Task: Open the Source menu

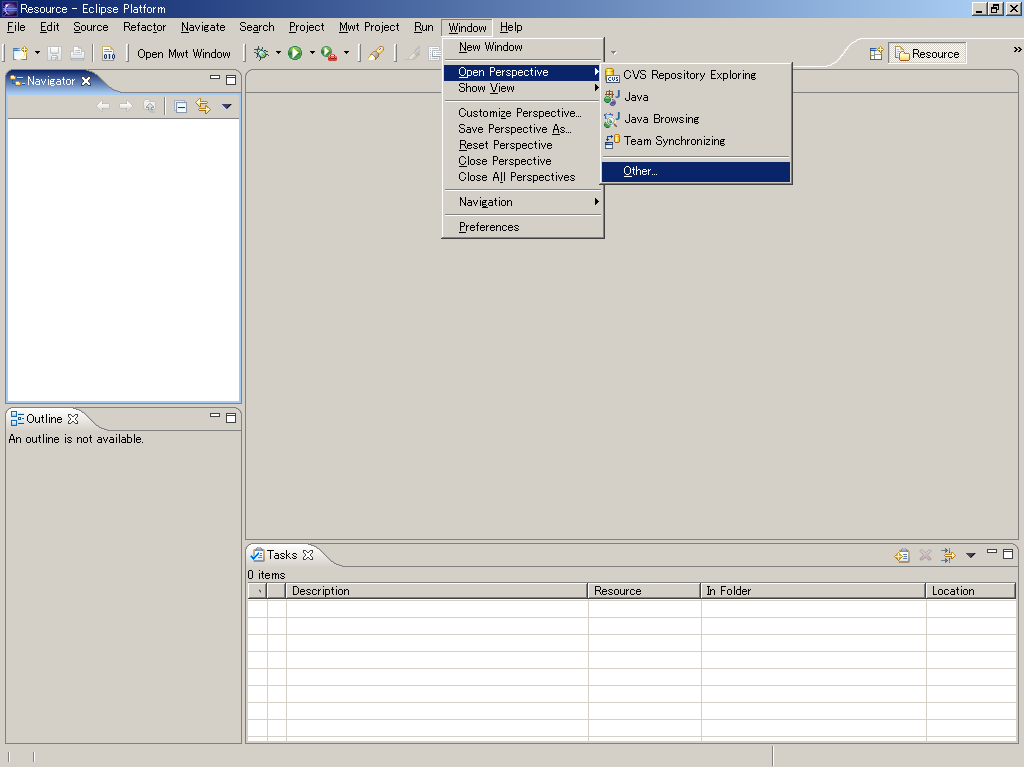Action: click(91, 27)
